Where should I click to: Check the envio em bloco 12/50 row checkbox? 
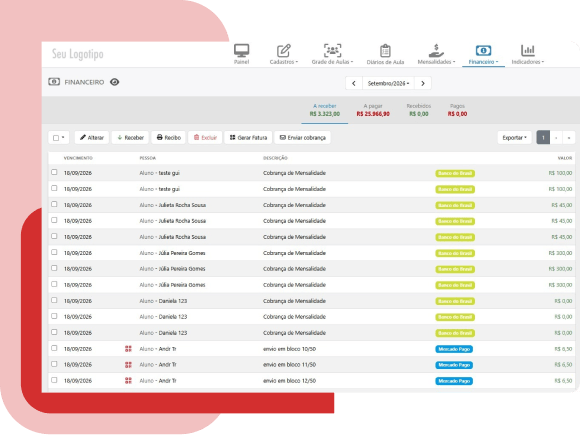54,380
